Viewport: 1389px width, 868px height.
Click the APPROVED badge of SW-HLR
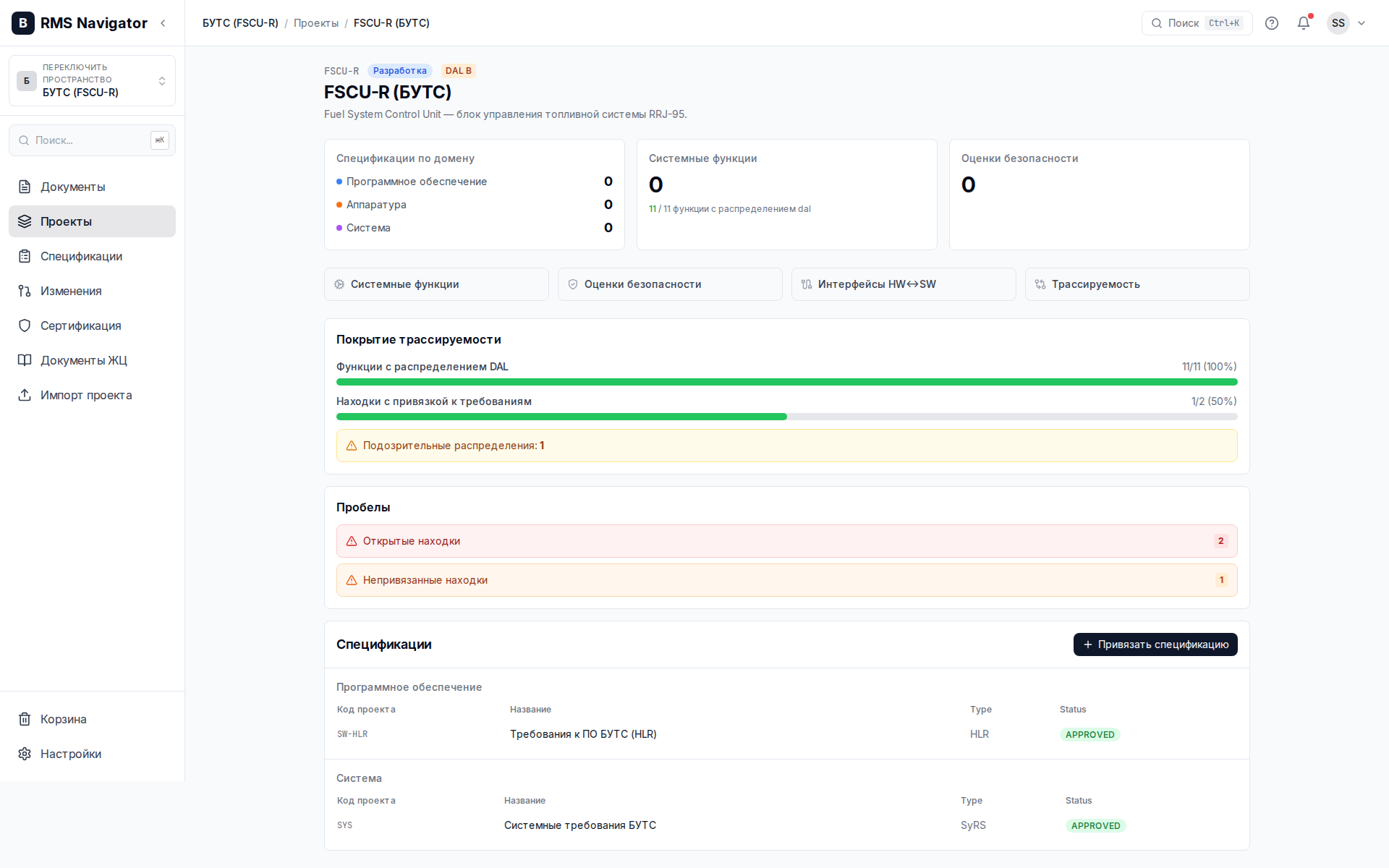pos(1089,735)
